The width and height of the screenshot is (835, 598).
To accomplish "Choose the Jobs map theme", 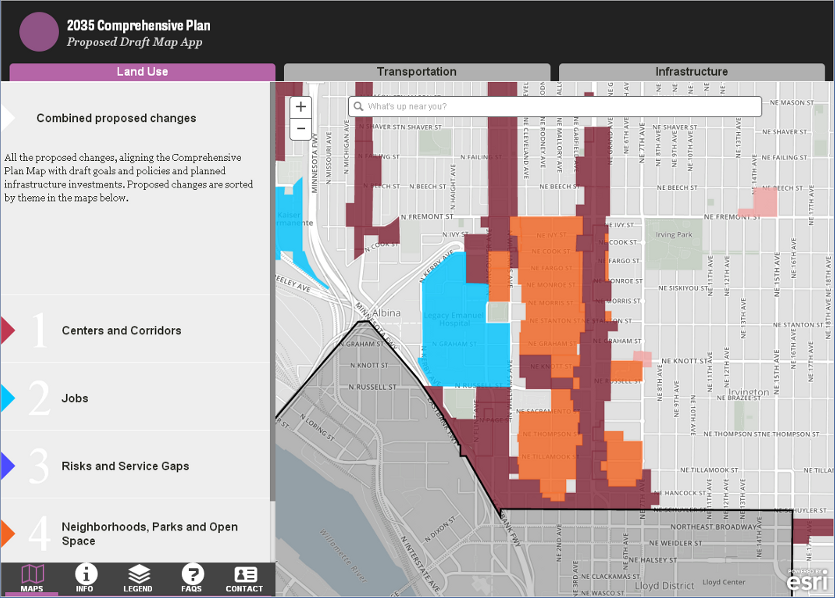I will [75, 398].
